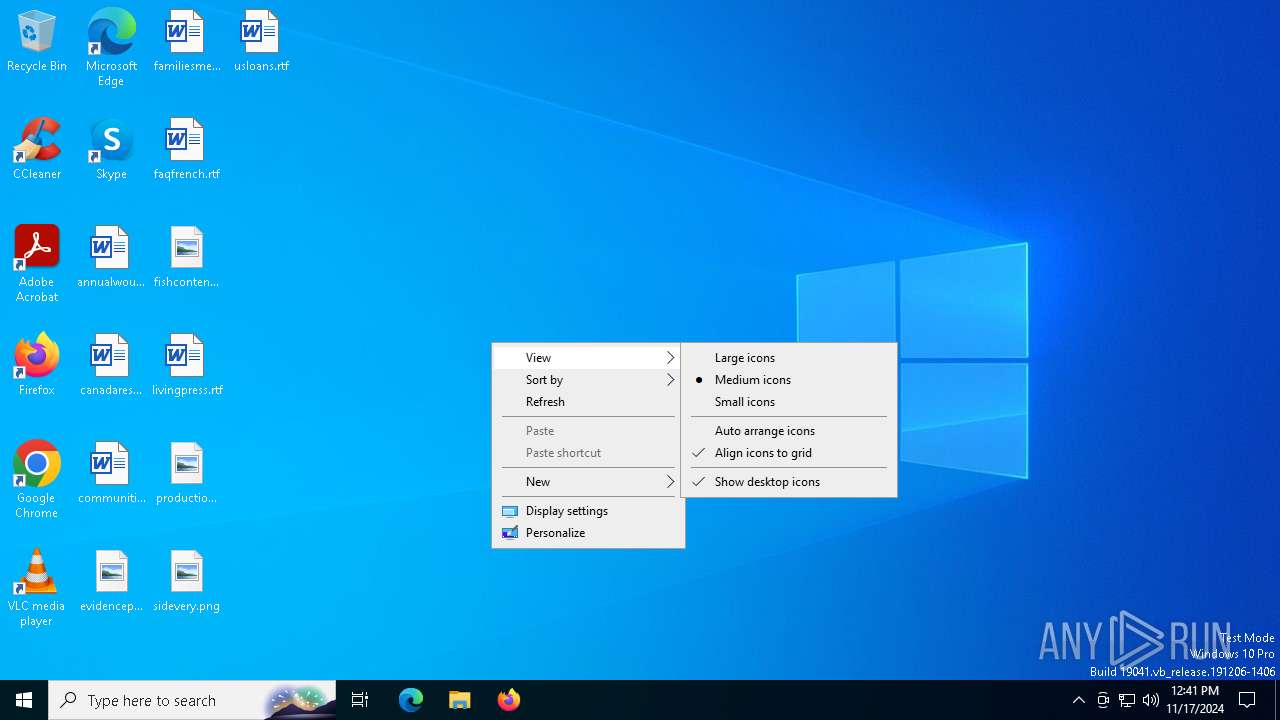Choose Medium icons view option
The image size is (1280, 720).
(789, 380)
